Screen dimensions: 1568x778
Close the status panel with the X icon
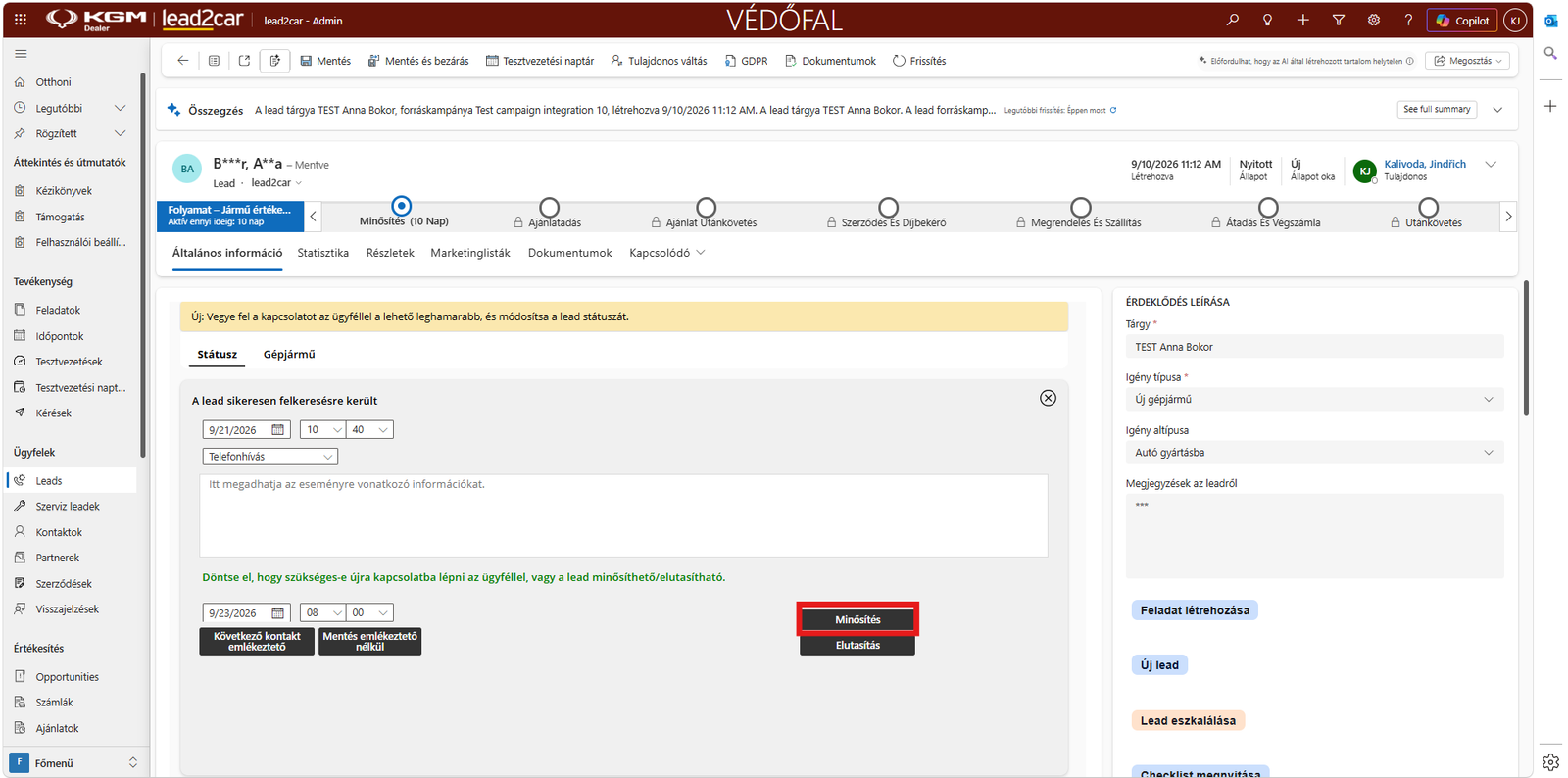click(x=1048, y=398)
